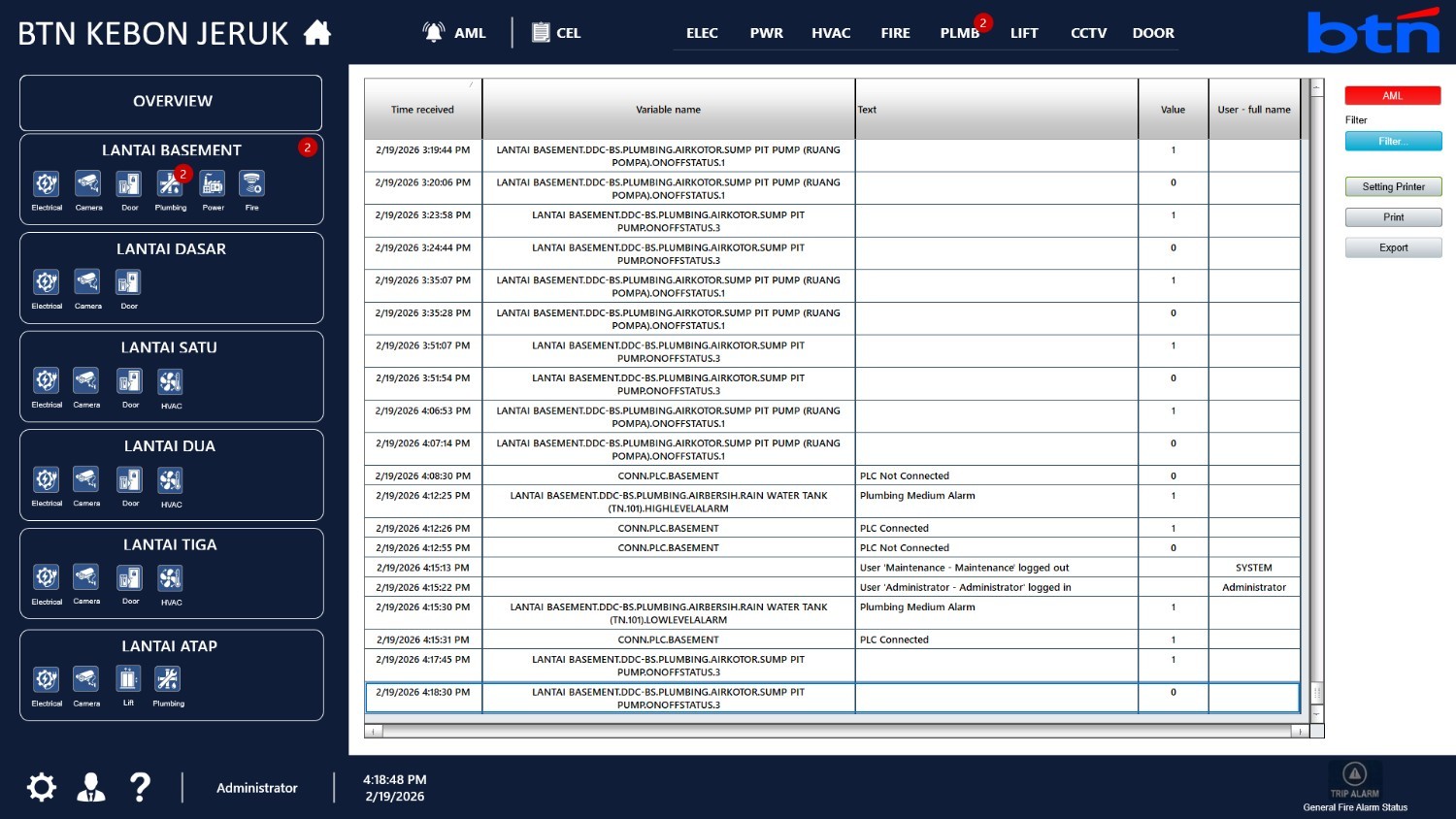Open Lantai Satu Camera icon
Viewport: 1456px width, 819px height.
tap(86, 380)
